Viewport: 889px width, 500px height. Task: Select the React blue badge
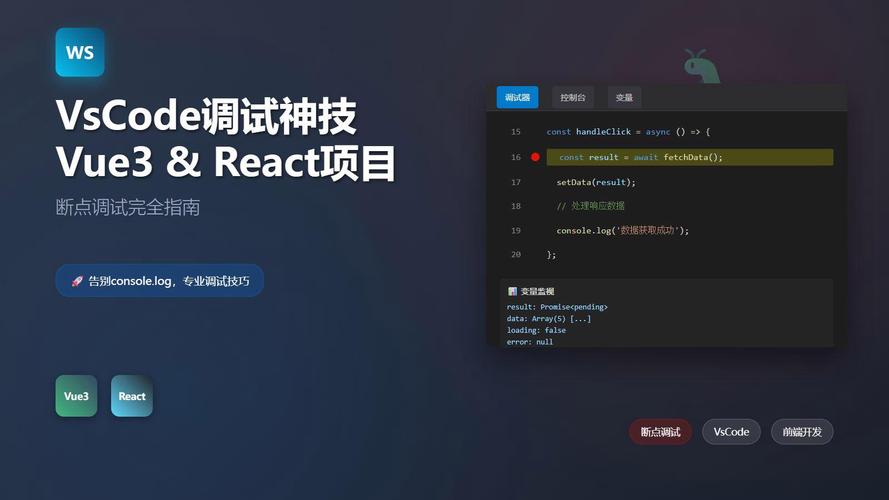click(x=132, y=396)
